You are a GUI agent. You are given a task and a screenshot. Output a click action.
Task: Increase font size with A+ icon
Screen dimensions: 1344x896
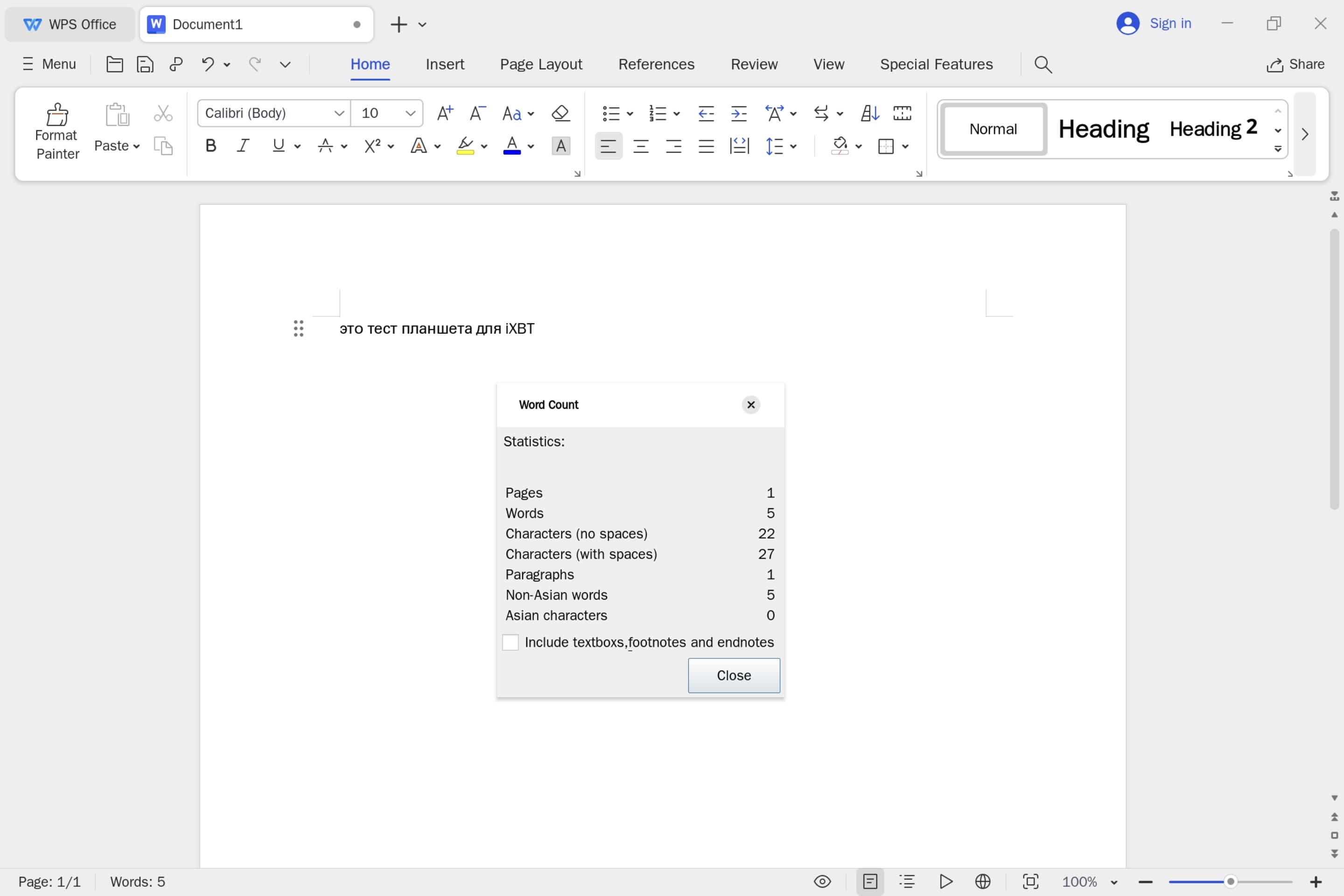tap(445, 113)
